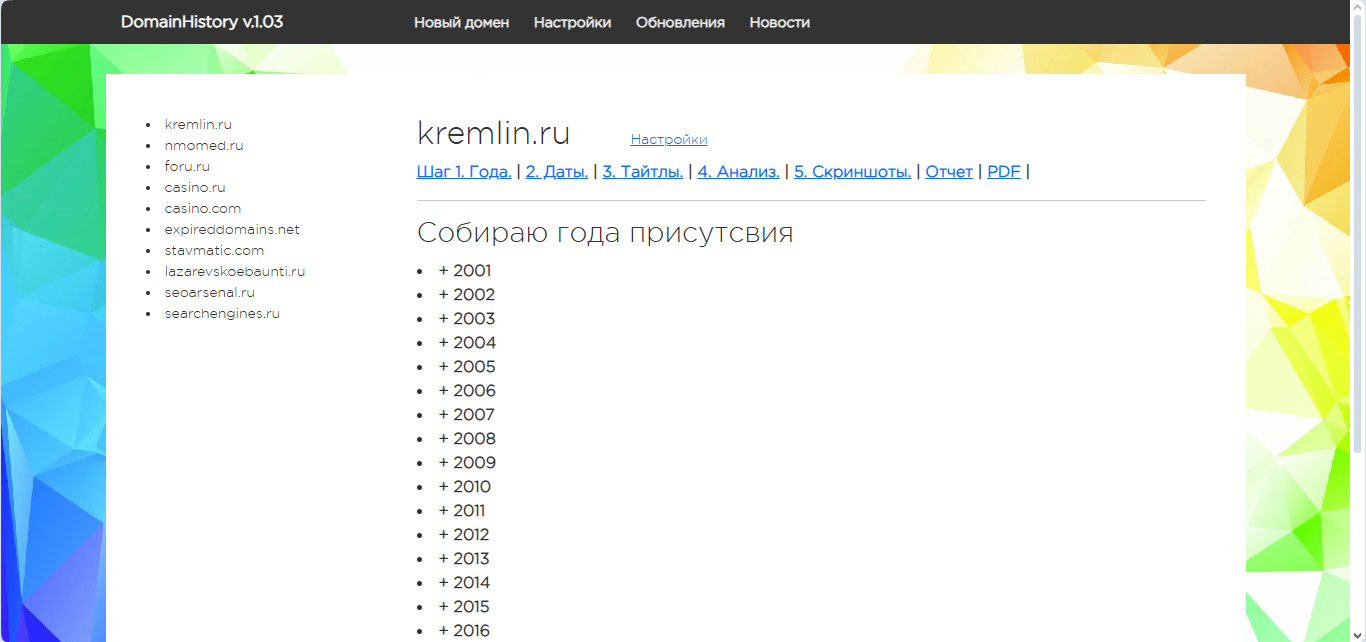Click the DomainHistory v.1.03 logo
The width and height of the screenshot is (1366, 642).
[202, 22]
